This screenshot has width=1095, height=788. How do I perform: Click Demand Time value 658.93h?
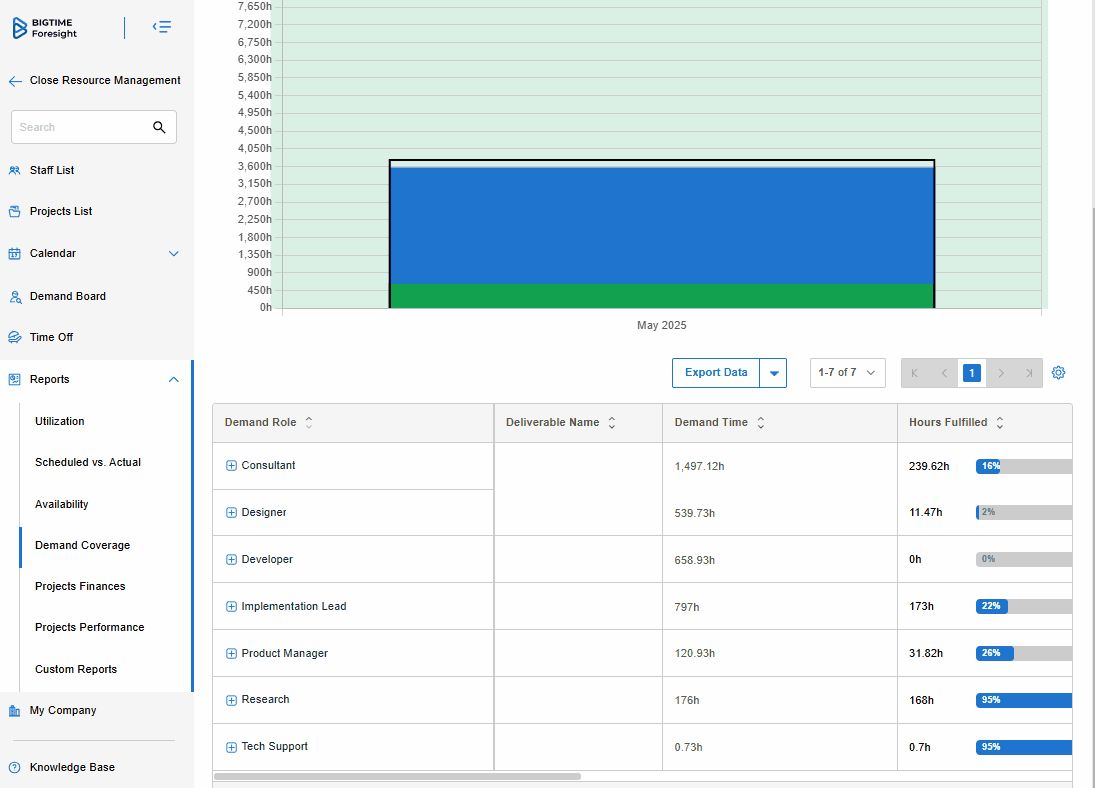pyautogui.click(x=695, y=560)
